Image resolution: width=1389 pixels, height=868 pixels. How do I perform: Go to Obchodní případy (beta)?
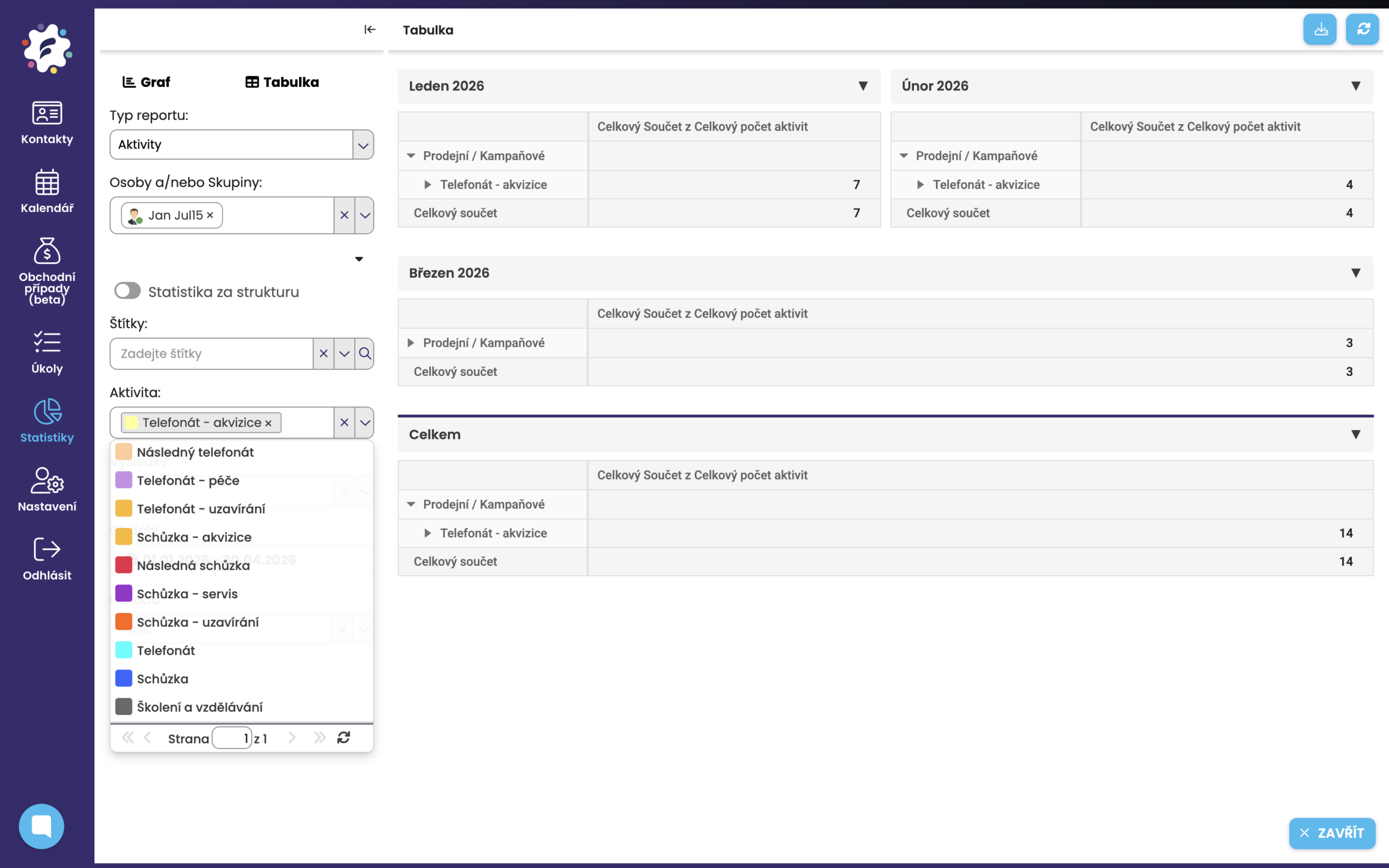pyautogui.click(x=47, y=271)
